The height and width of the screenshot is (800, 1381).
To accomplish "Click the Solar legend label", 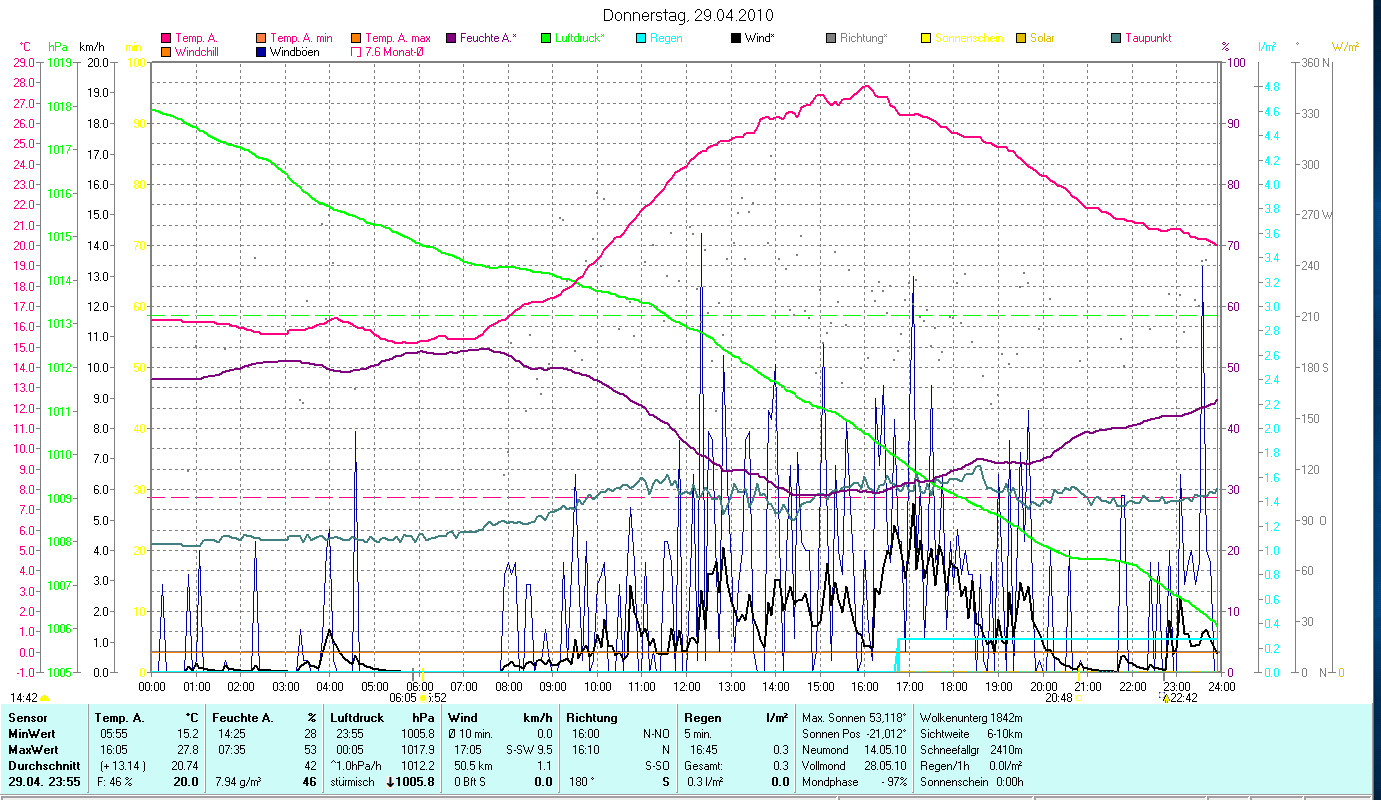I will pyautogui.click(x=1044, y=38).
